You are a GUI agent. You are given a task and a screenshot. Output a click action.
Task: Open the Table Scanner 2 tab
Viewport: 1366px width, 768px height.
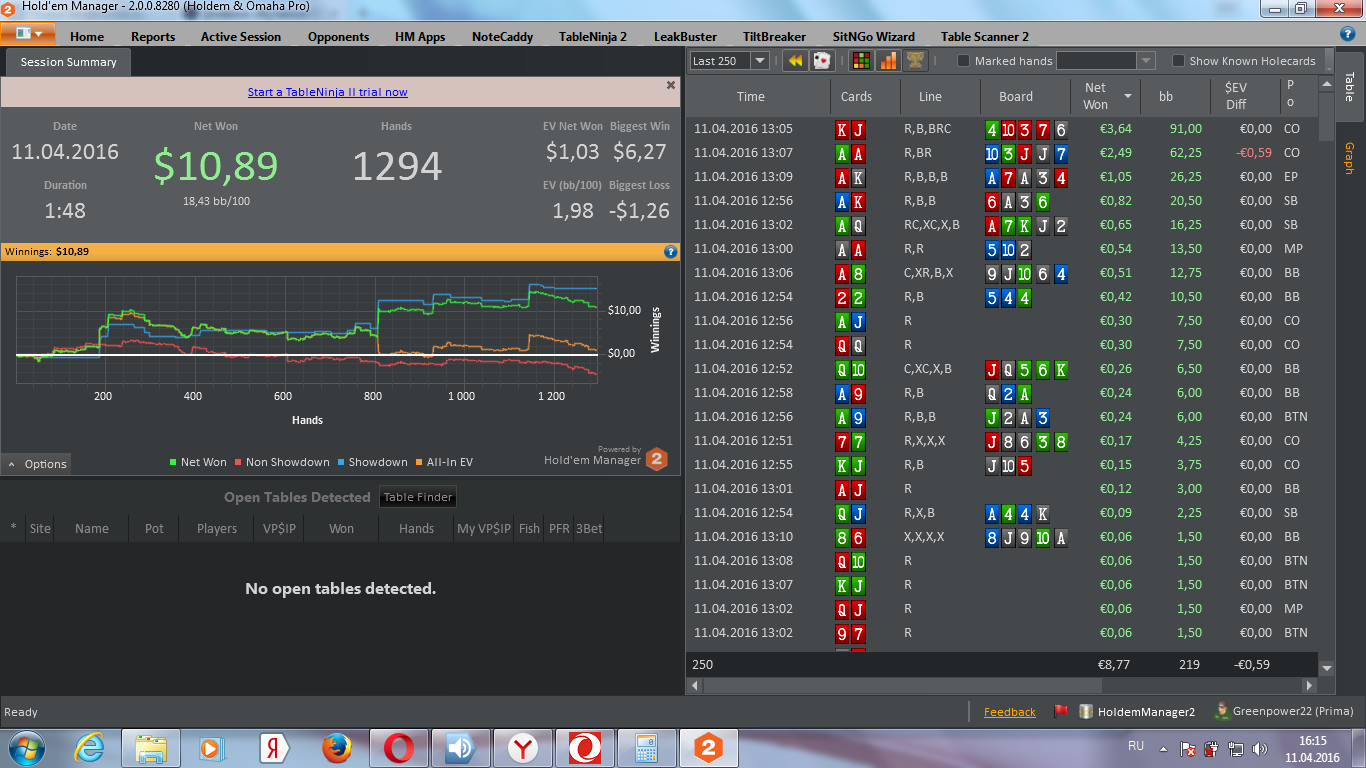(985, 37)
